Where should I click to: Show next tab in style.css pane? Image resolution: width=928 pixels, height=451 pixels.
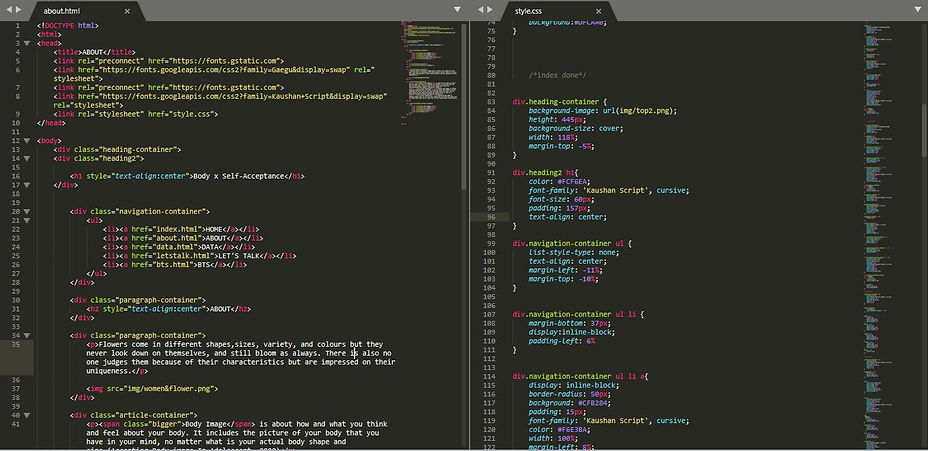click(489, 9)
